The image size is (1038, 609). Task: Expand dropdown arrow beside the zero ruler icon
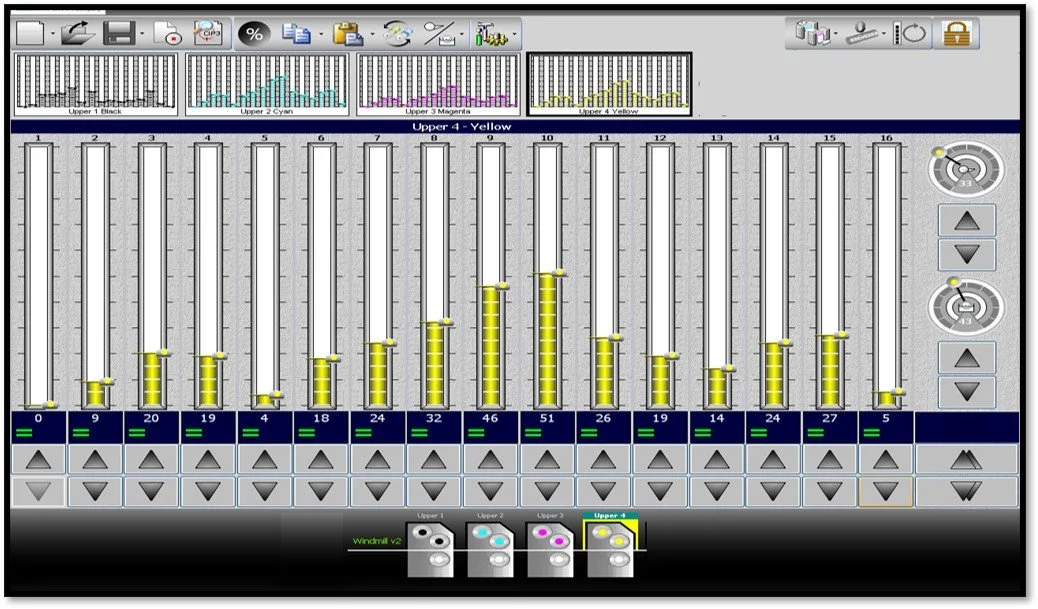(x=884, y=34)
